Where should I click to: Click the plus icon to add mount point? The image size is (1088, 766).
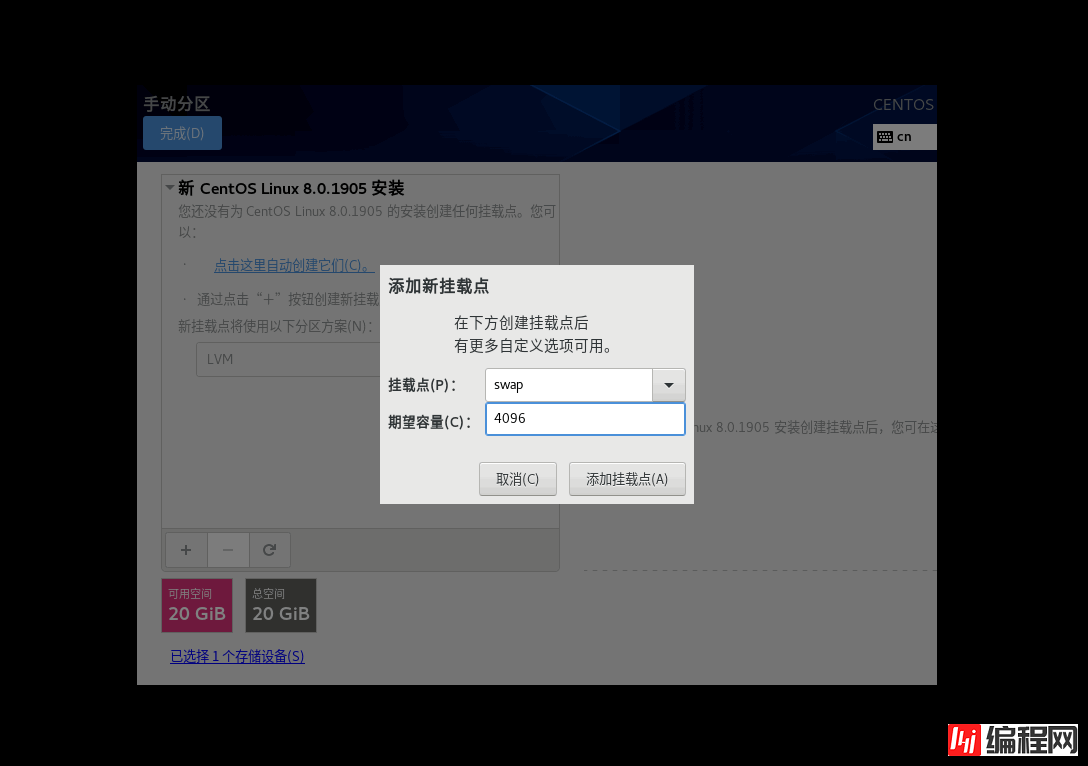tap(186, 550)
